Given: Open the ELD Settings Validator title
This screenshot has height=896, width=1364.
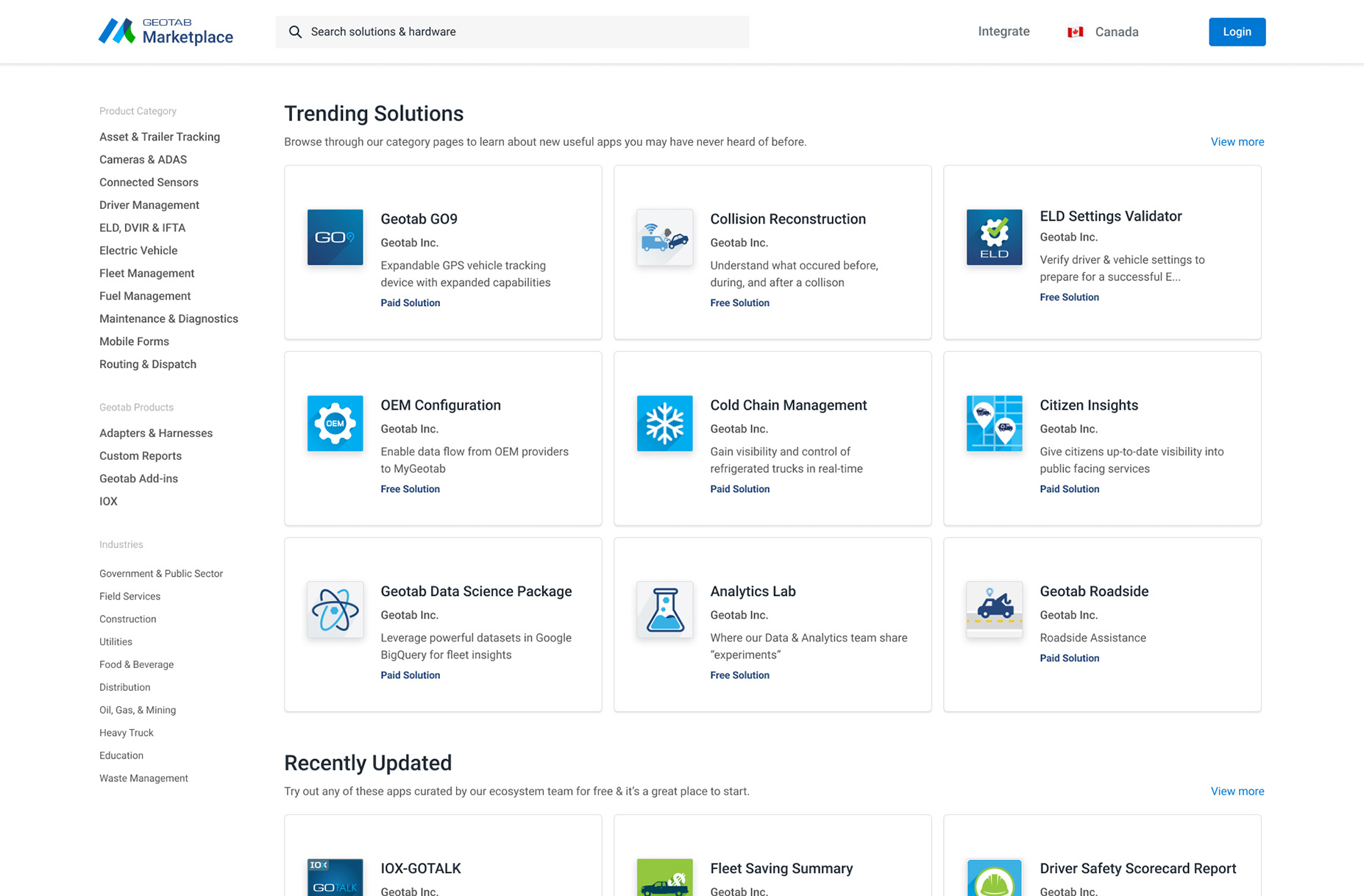Looking at the screenshot, I should 1111,216.
